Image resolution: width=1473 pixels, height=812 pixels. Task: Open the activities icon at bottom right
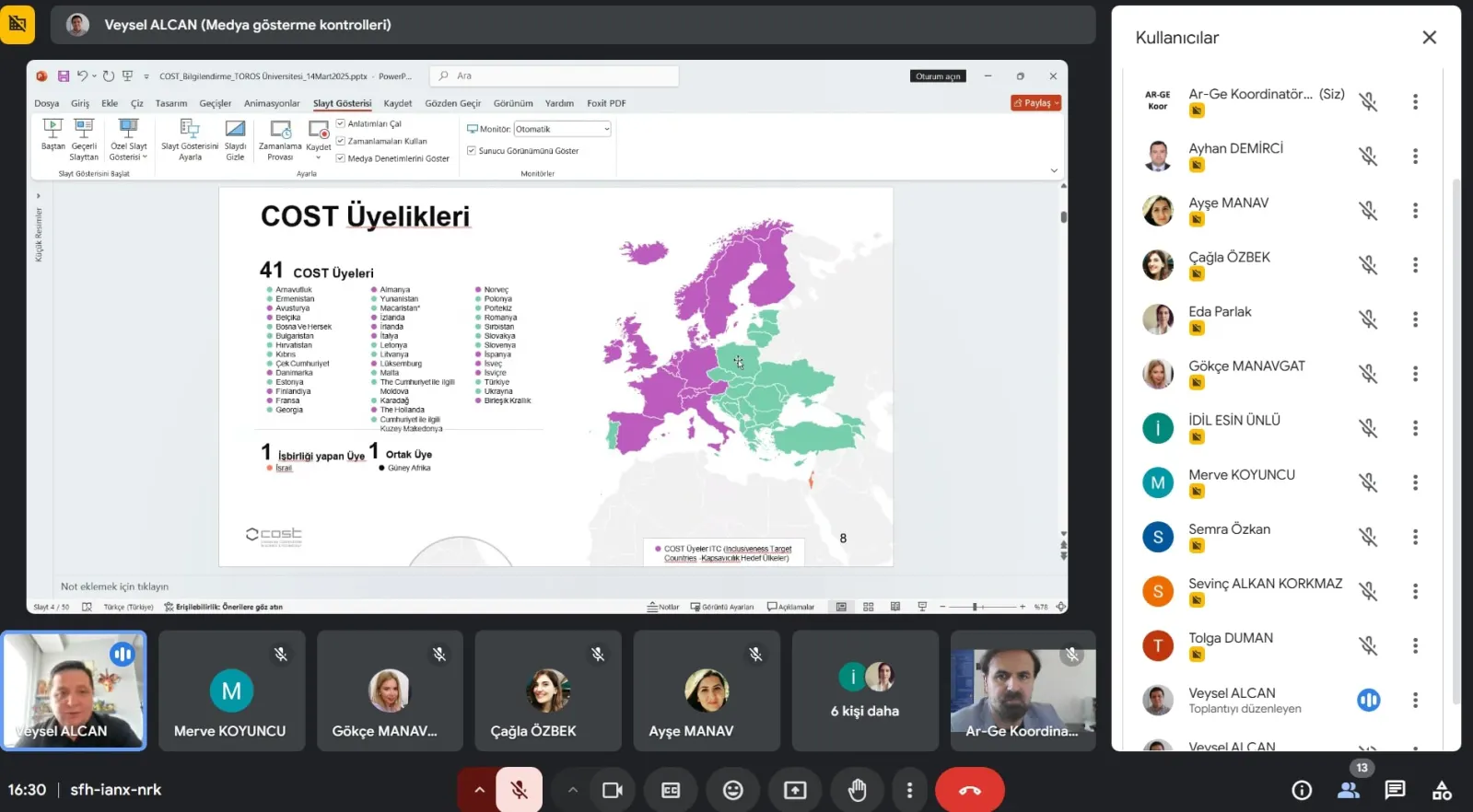[1442, 790]
